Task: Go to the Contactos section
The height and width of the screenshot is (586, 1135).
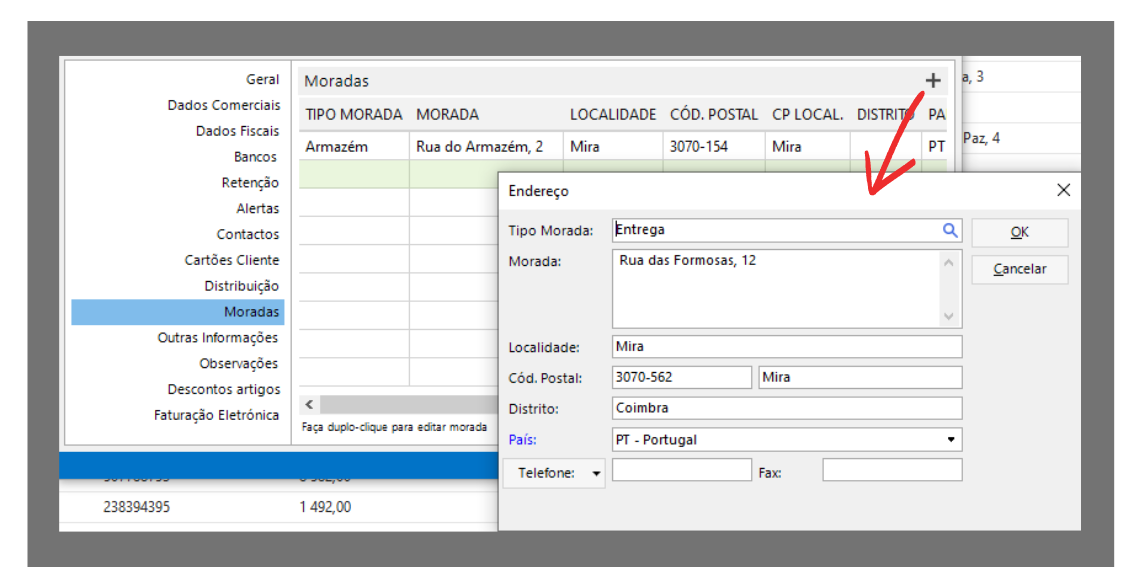Action: (247, 234)
